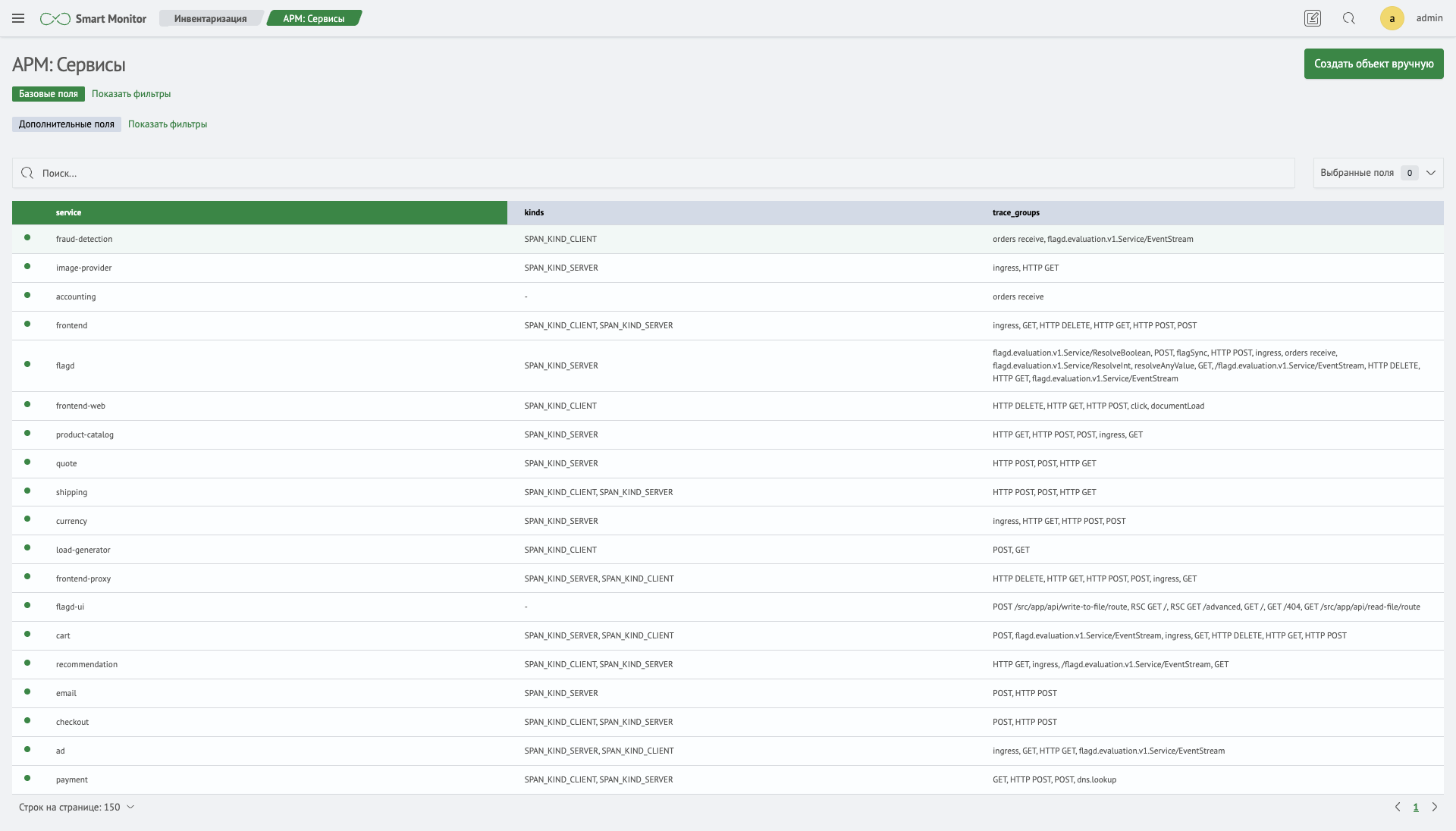Open the email service row
The height and width of the screenshot is (831, 1456).
coord(728,693)
